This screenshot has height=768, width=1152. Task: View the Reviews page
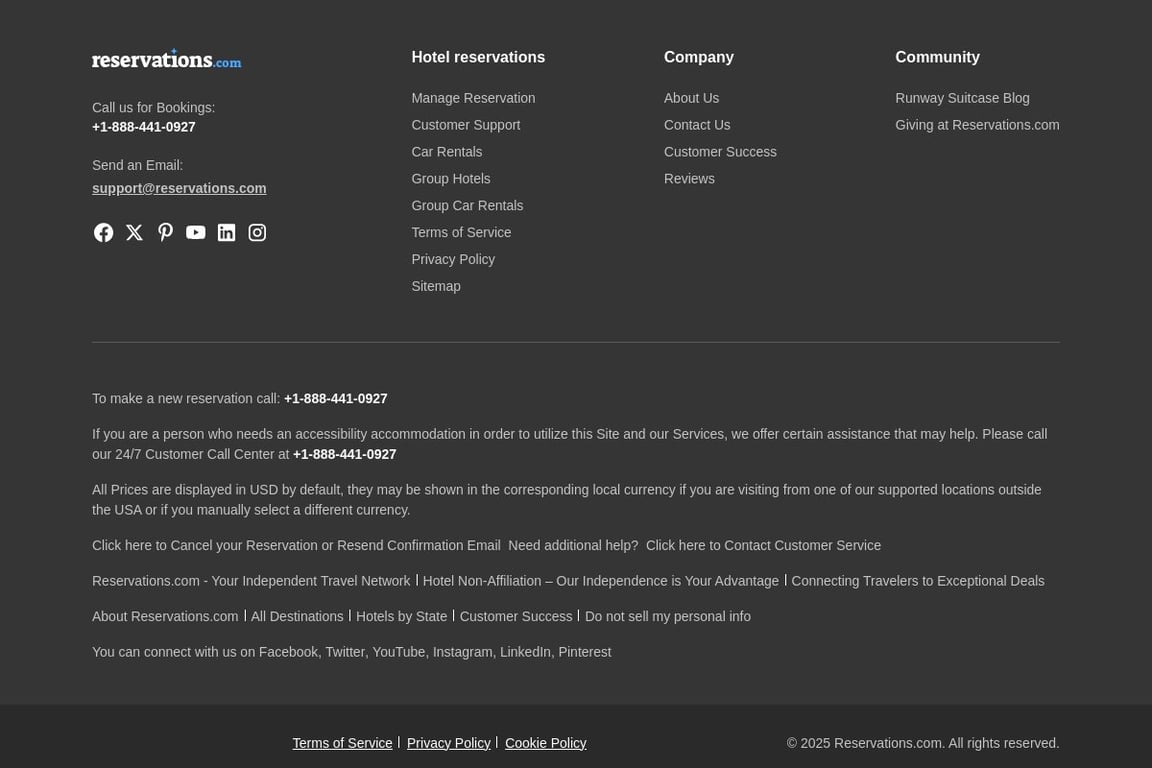click(x=689, y=179)
